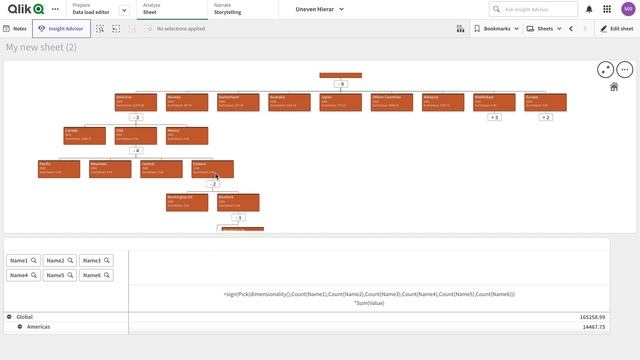Search the Name6 dimension
Viewport: 640px width, 360px height.
(x=96, y=275)
